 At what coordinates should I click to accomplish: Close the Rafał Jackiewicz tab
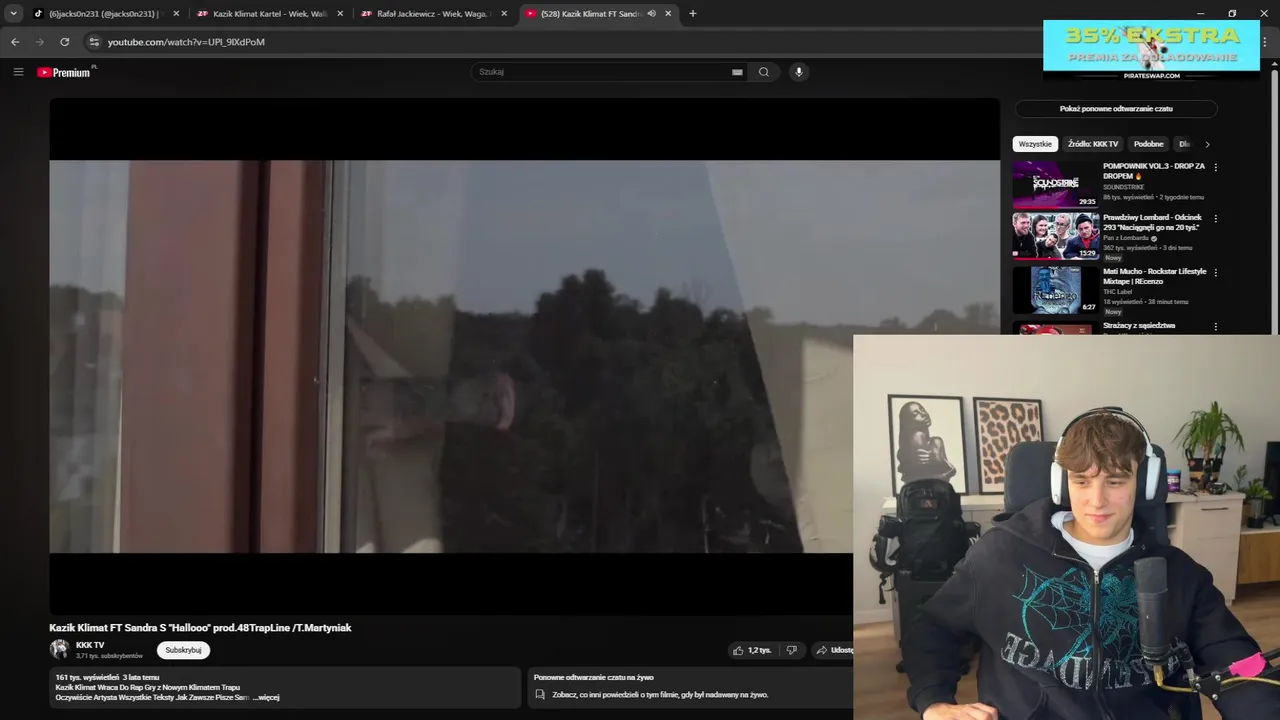(x=504, y=14)
